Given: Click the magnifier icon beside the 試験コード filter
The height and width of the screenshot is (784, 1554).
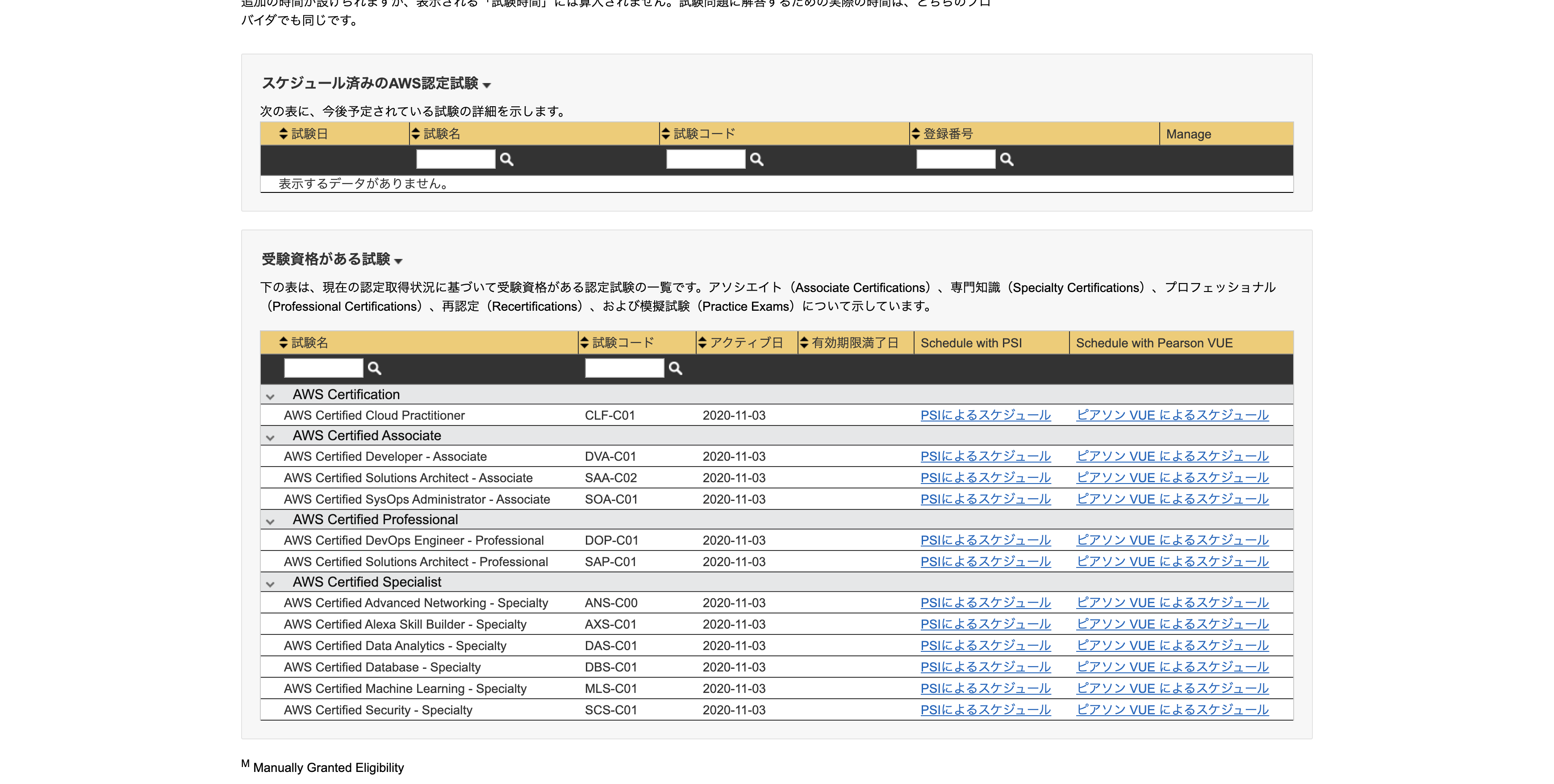Looking at the screenshot, I should (757, 158).
